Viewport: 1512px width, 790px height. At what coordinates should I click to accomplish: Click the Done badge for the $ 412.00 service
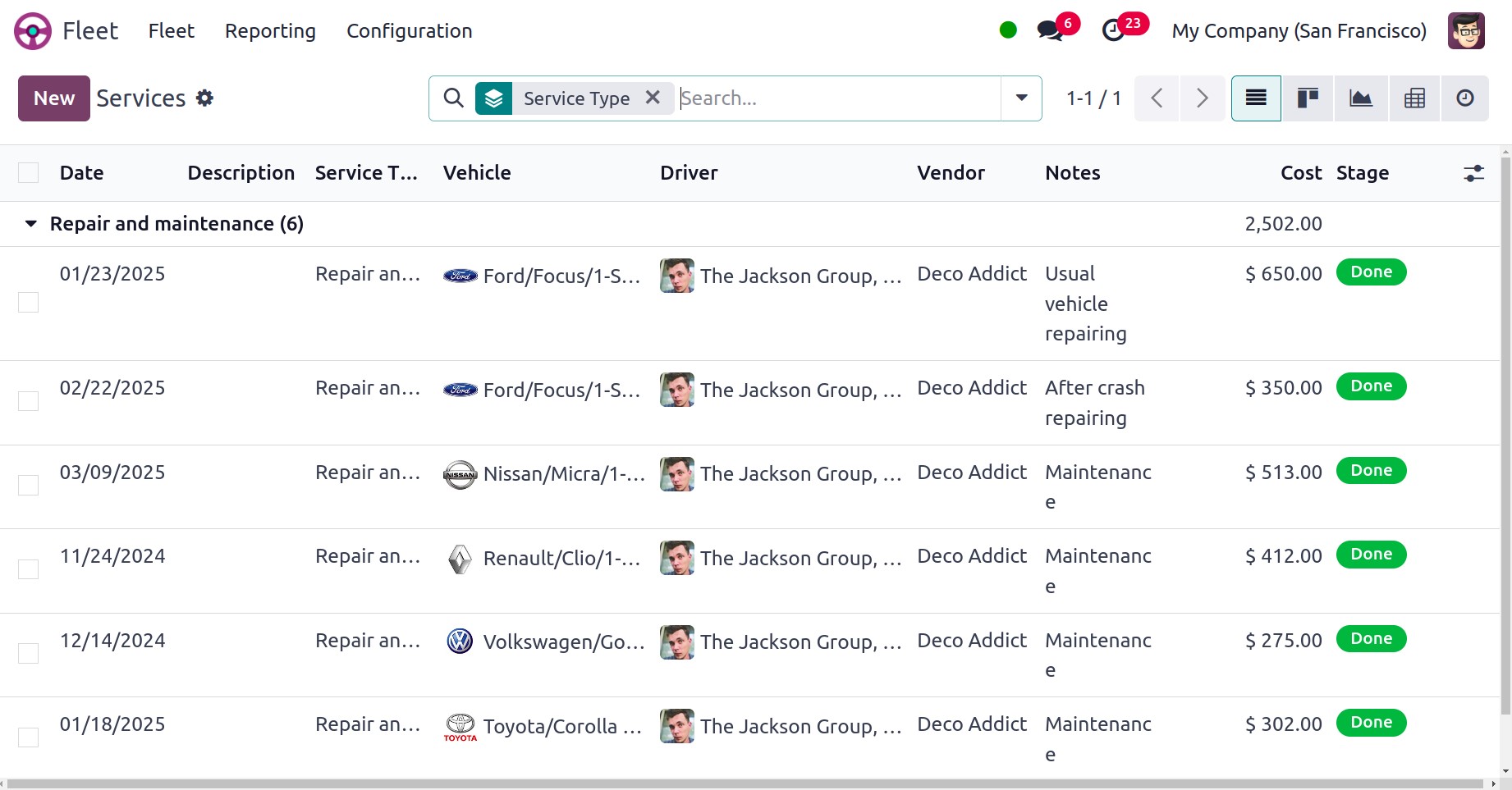click(x=1371, y=555)
